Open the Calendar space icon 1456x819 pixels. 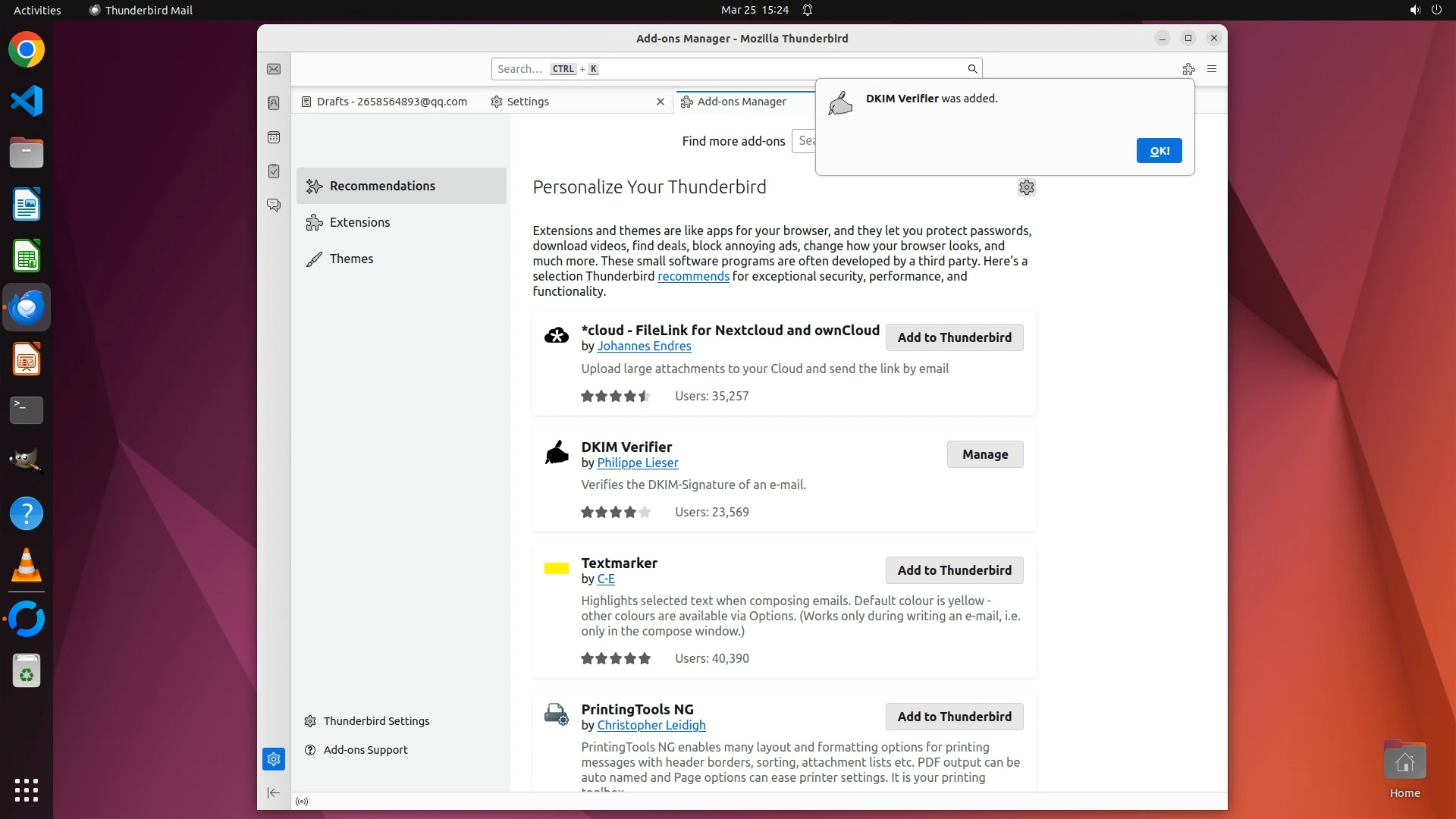coord(274,137)
